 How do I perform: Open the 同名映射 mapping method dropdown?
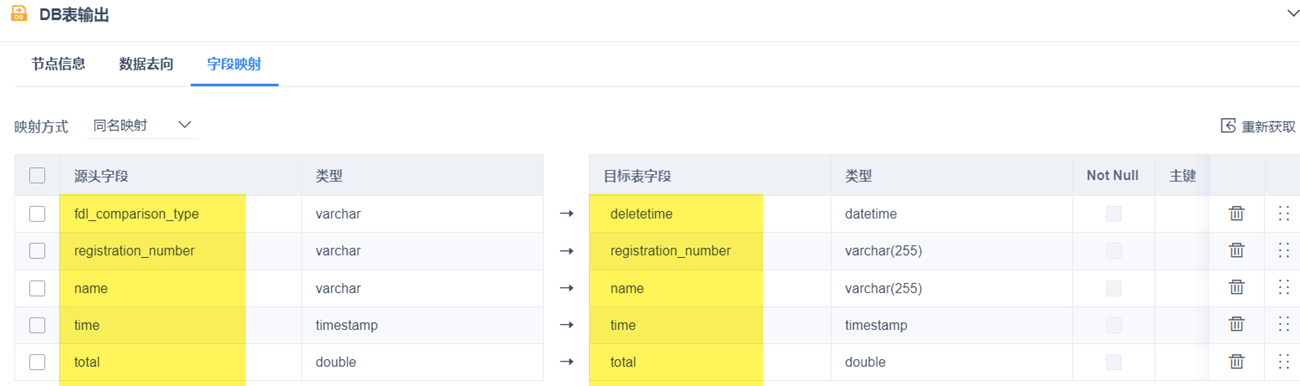(x=142, y=125)
